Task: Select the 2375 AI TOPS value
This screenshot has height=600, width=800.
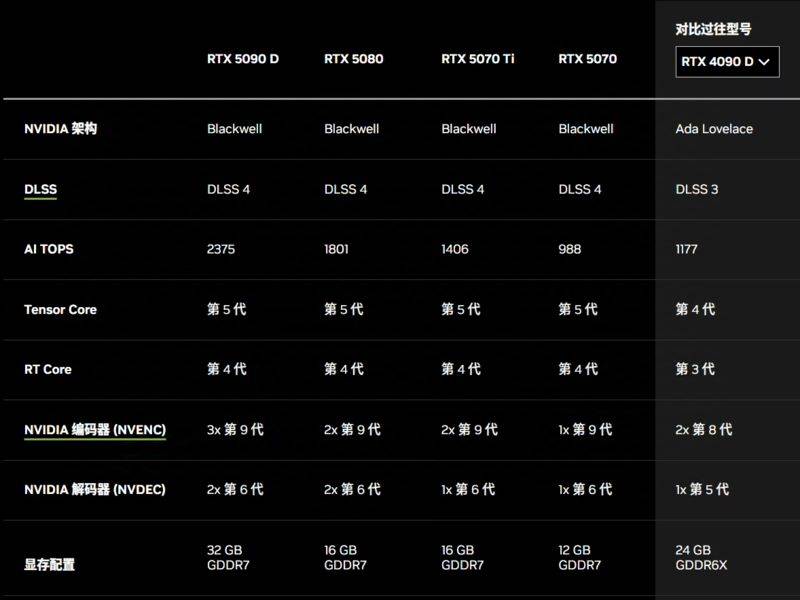Action: pyautogui.click(x=221, y=249)
